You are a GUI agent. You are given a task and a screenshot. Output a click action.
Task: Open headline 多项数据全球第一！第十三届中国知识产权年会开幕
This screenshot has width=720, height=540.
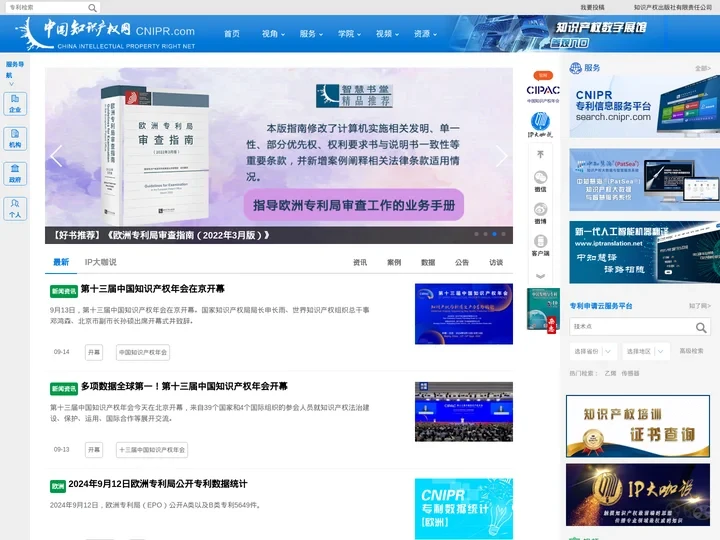click(184, 386)
